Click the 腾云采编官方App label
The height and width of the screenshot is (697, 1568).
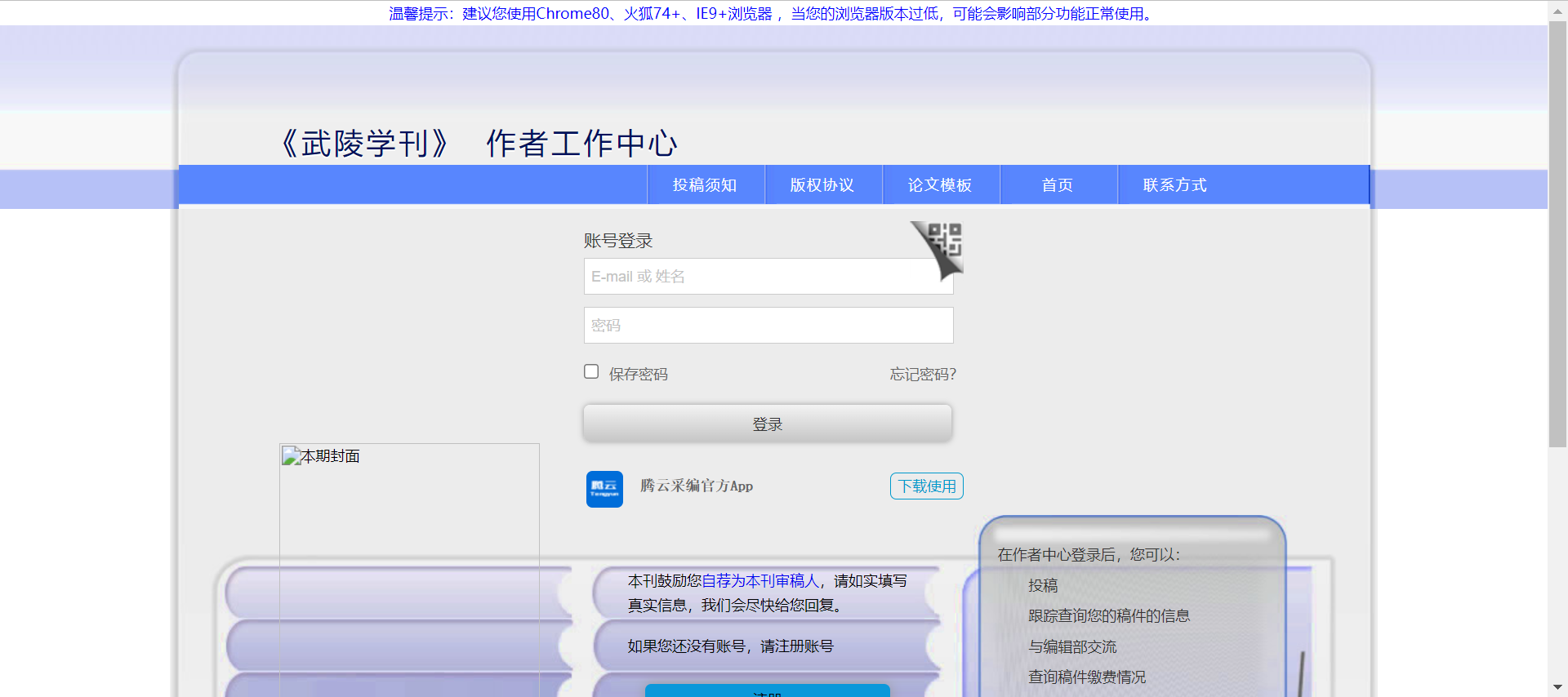click(696, 486)
